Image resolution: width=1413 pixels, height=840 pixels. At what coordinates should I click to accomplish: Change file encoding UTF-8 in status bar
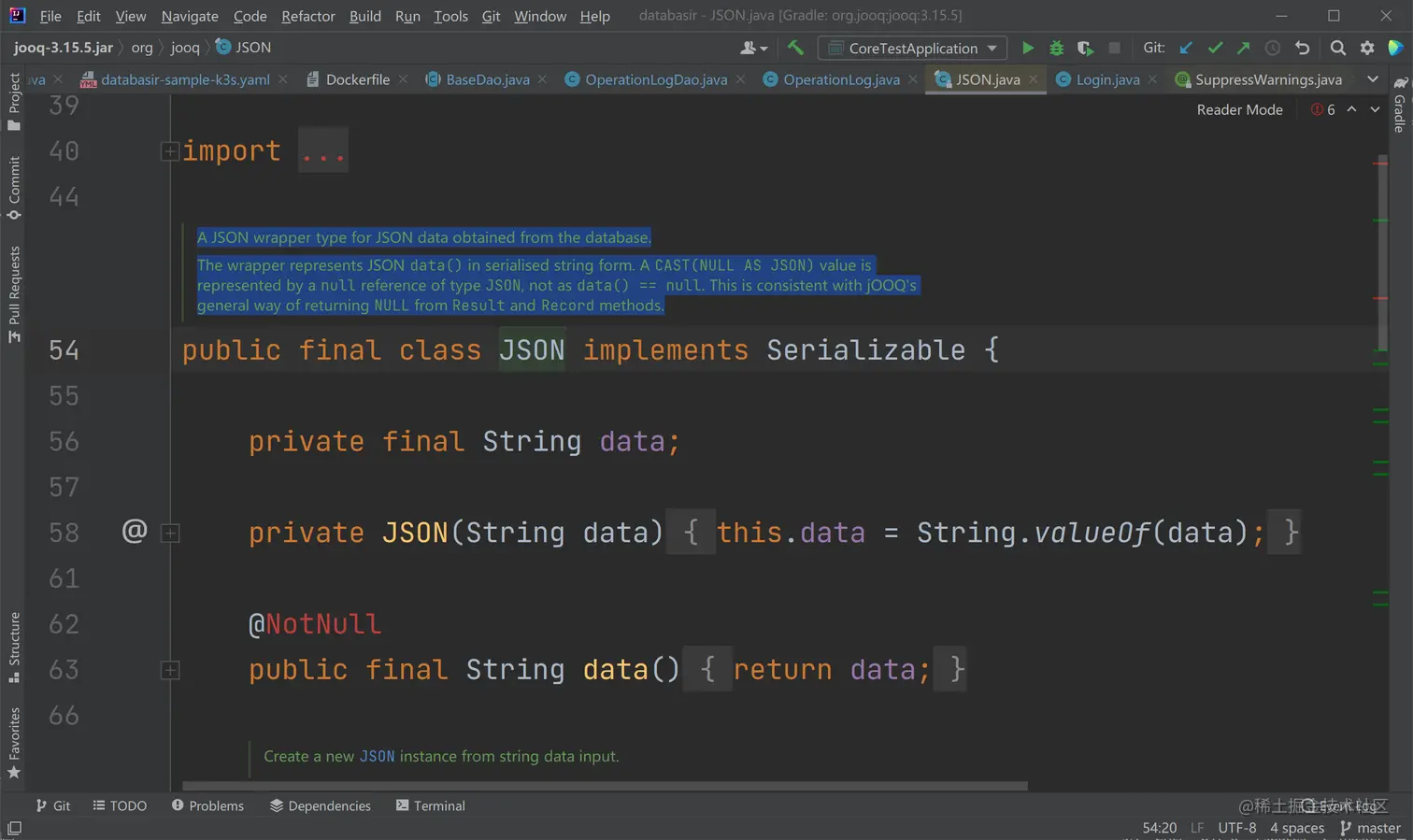click(x=1237, y=828)
